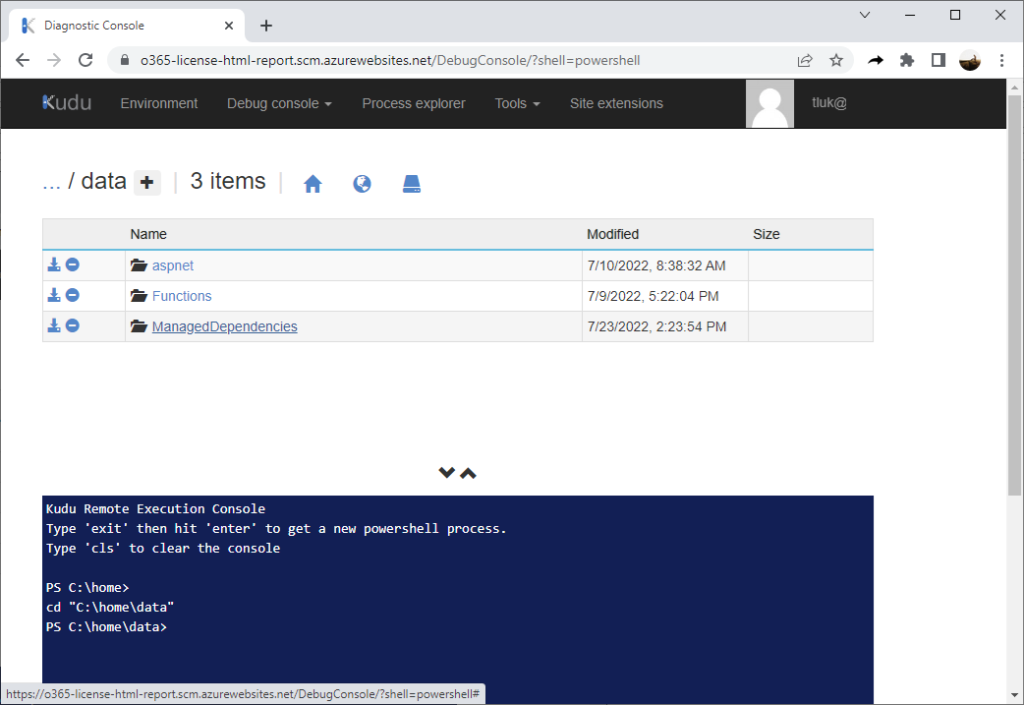Viewport: 1024px width, 705px height.
Task: Expand the Tools dropdown menu
Action: click(517, 103)
